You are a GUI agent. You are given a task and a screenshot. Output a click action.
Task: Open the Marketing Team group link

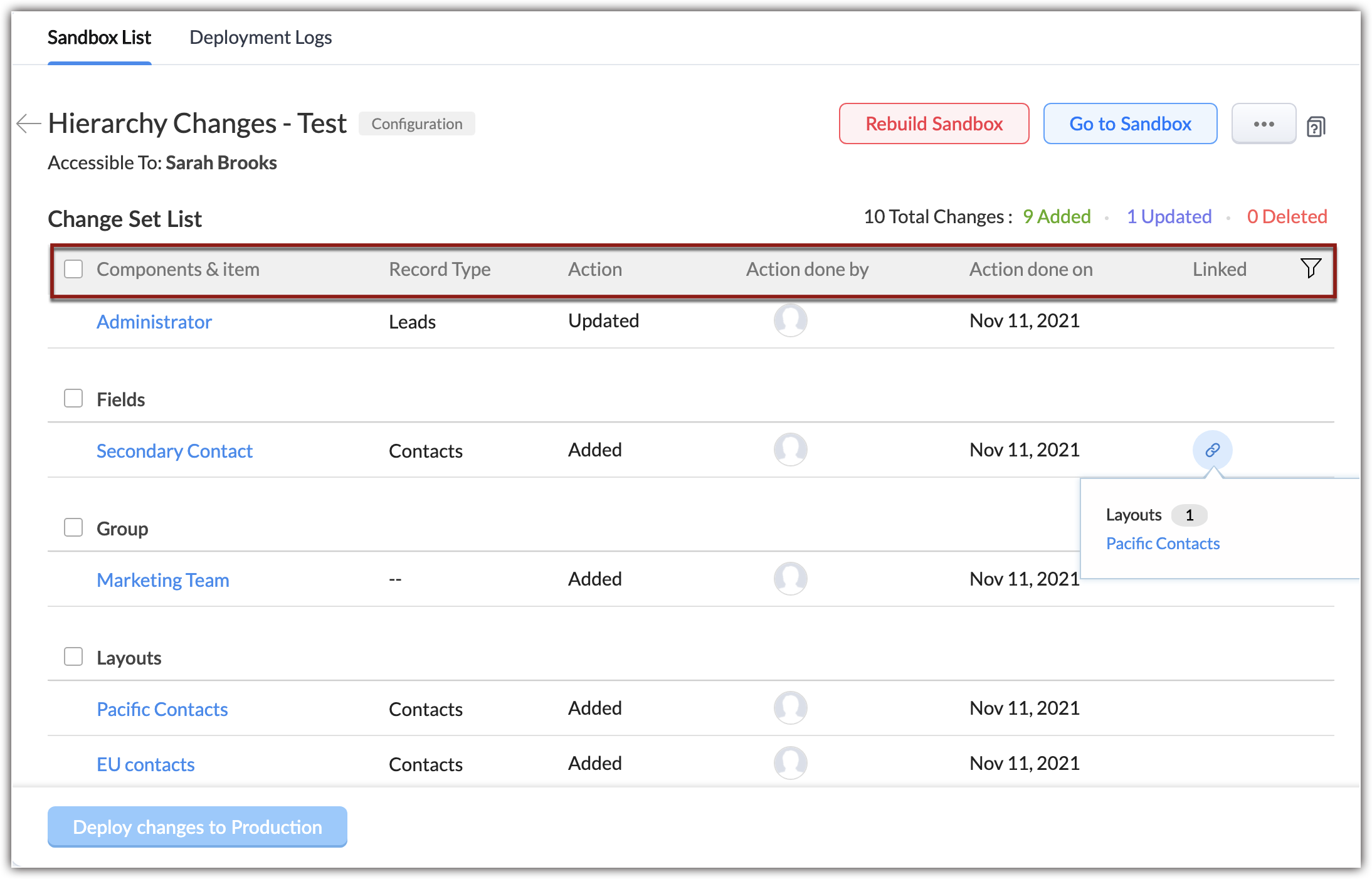pos(163,580)
